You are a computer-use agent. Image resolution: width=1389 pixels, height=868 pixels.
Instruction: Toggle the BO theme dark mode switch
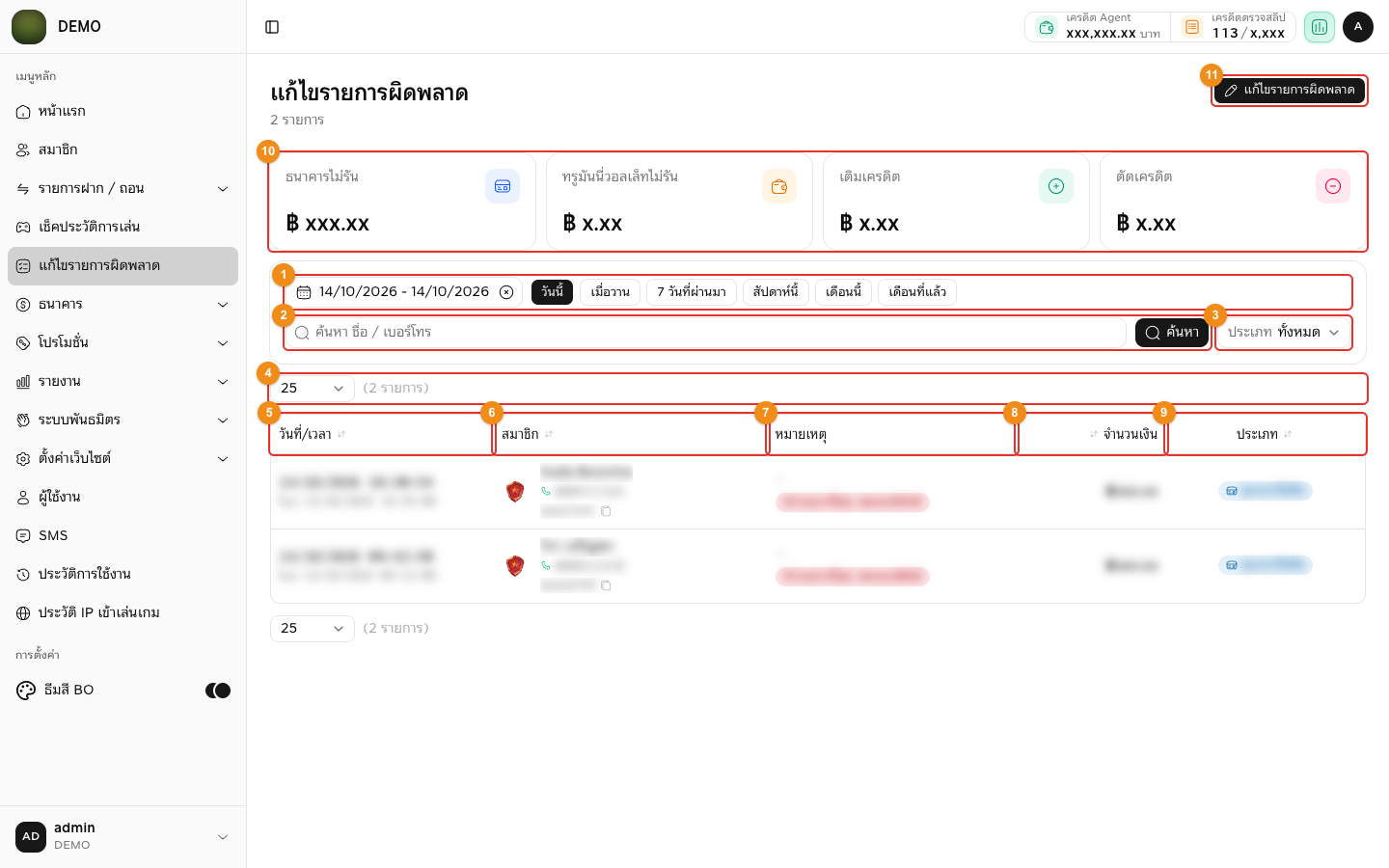click(x=218, y=691)
